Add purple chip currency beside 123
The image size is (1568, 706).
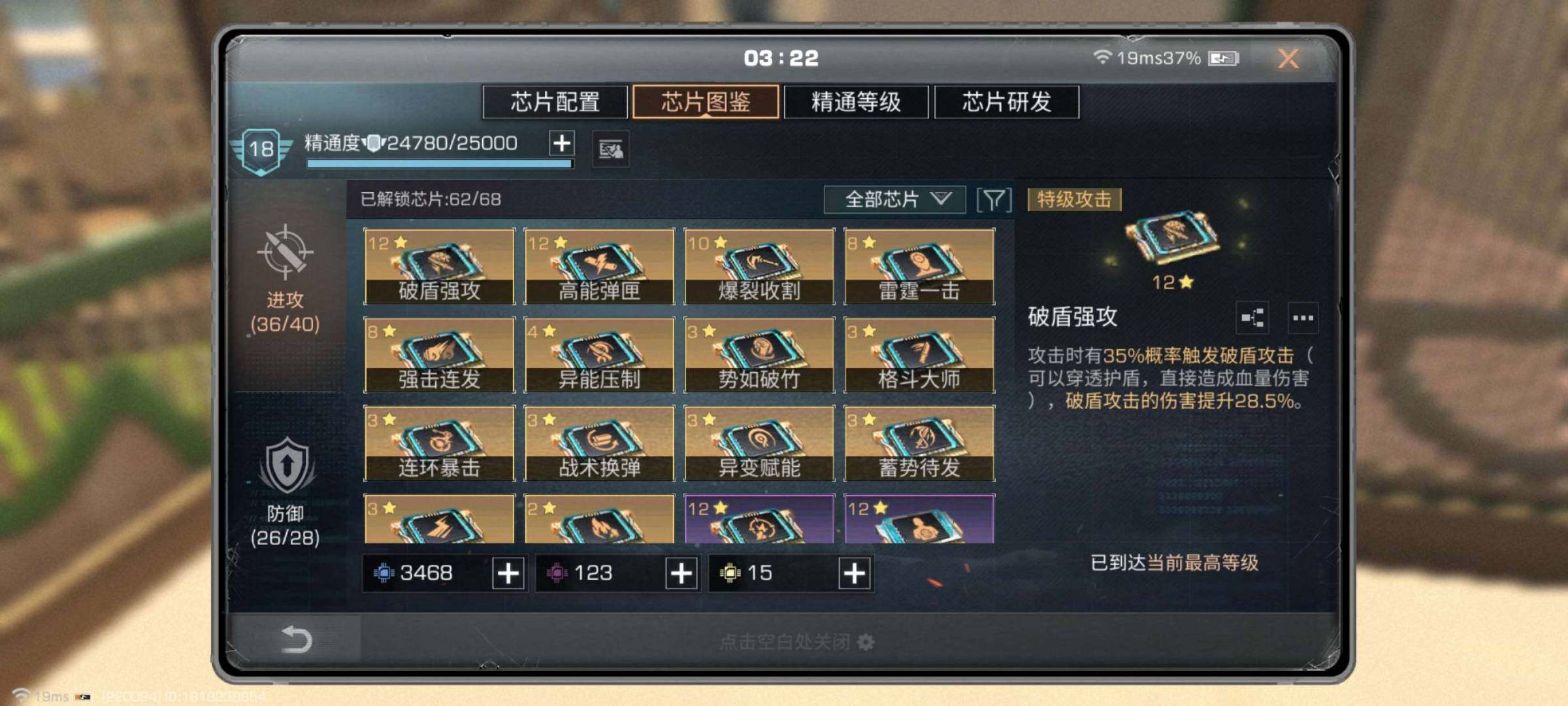681,573
